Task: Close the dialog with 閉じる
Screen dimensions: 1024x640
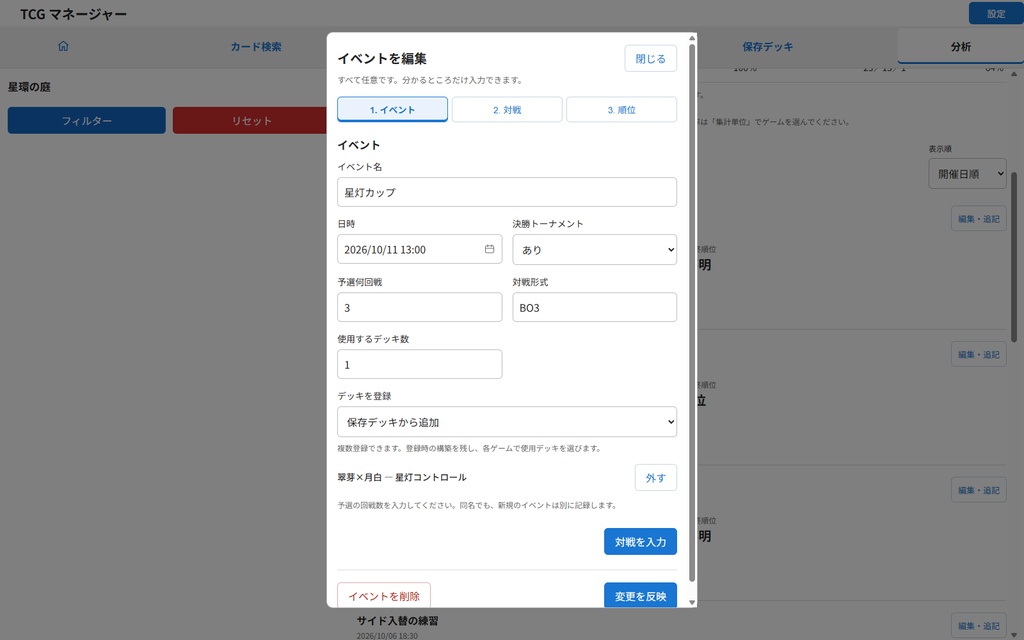Action: pos(650,58)
